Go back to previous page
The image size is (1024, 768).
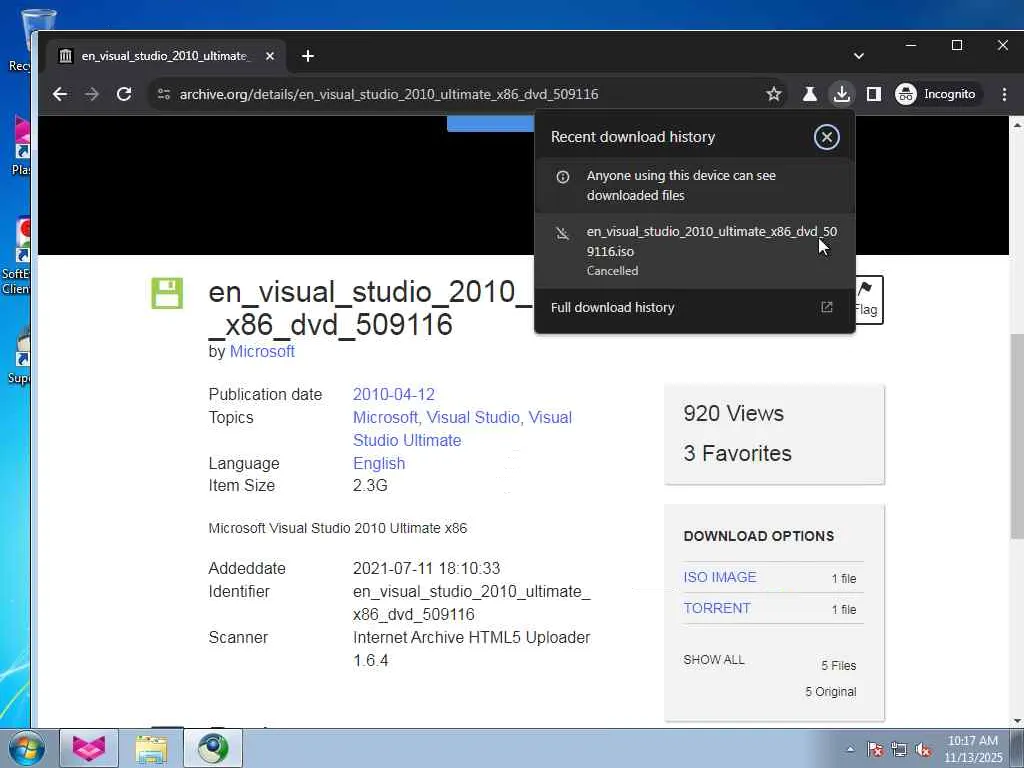tap(60, 94)
